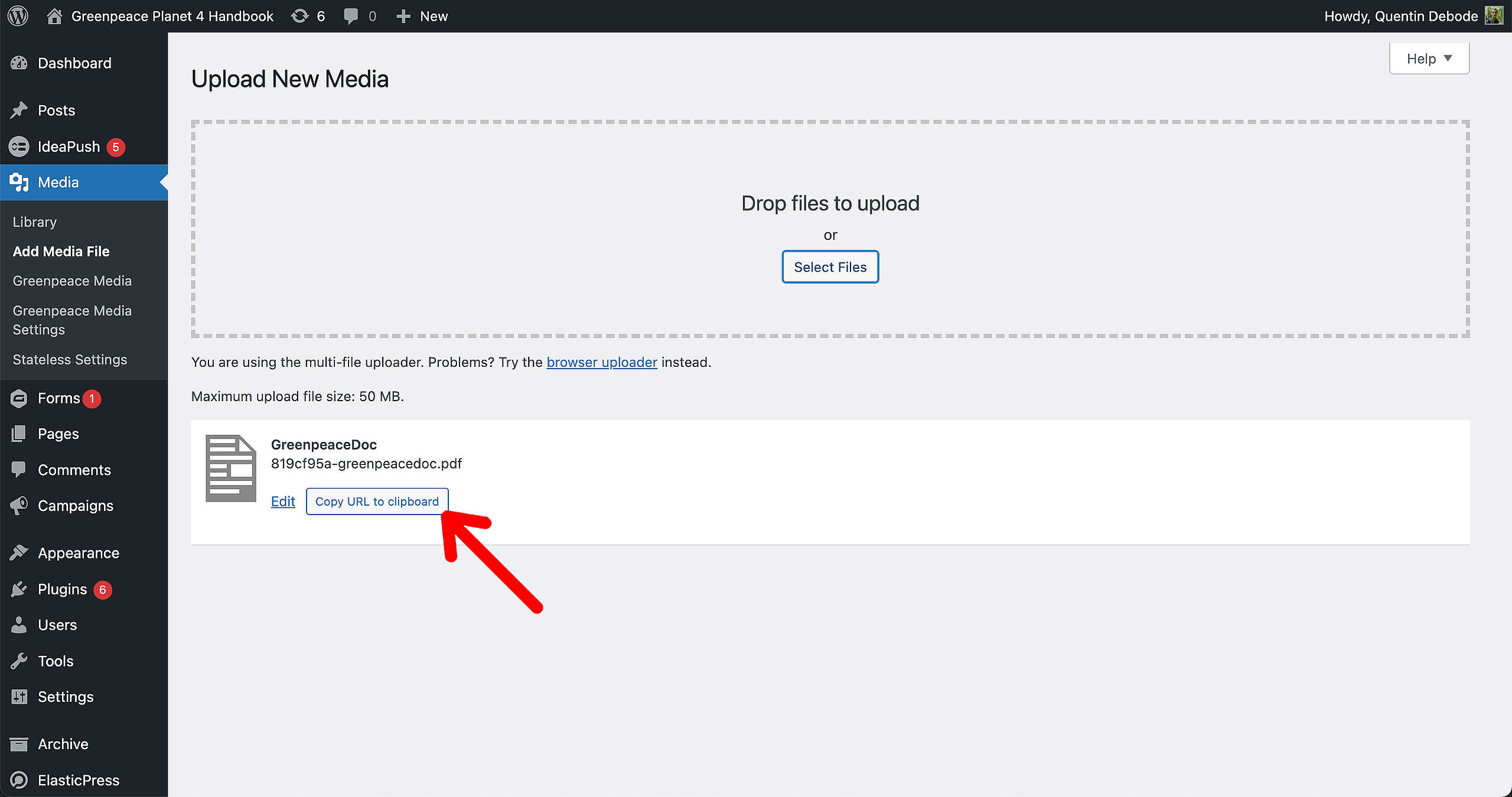1512x797 pixels.
Task: Click the plus icon next to New
Action: [403, 16]
